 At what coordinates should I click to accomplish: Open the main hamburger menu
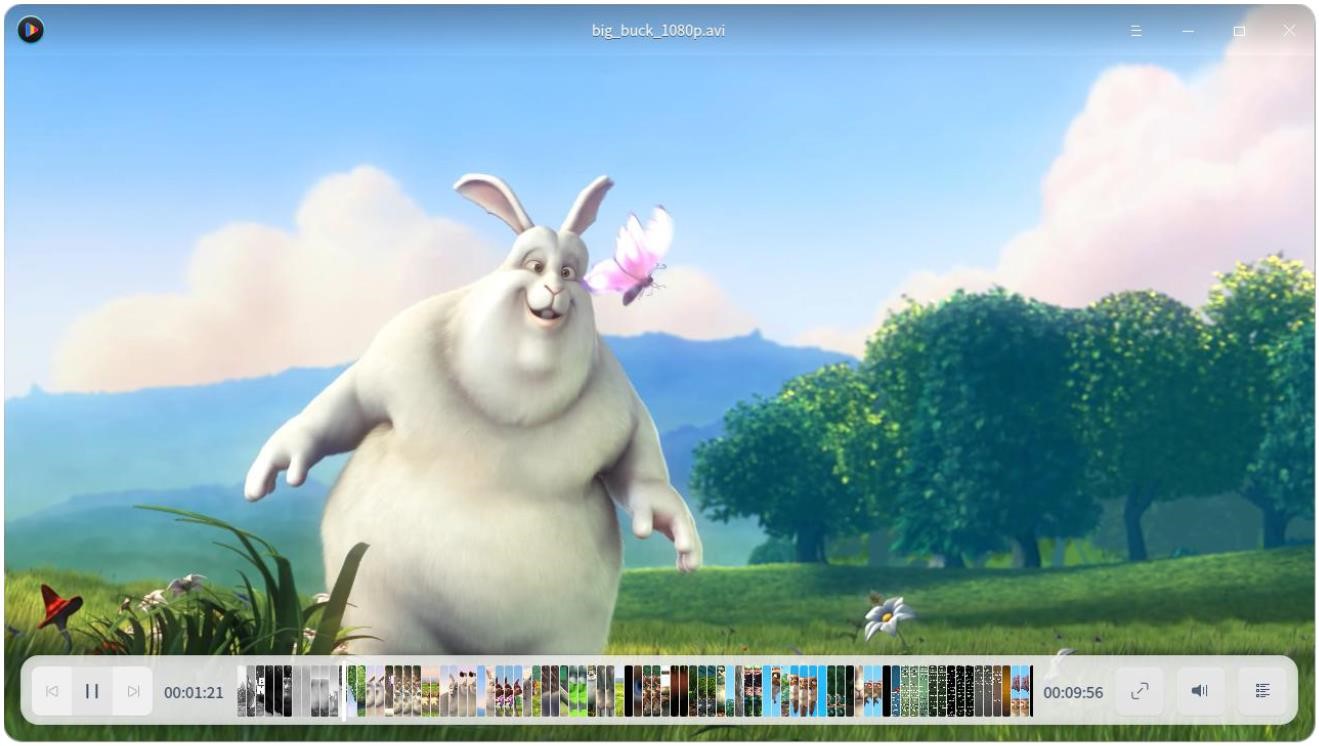[1136, 31]
